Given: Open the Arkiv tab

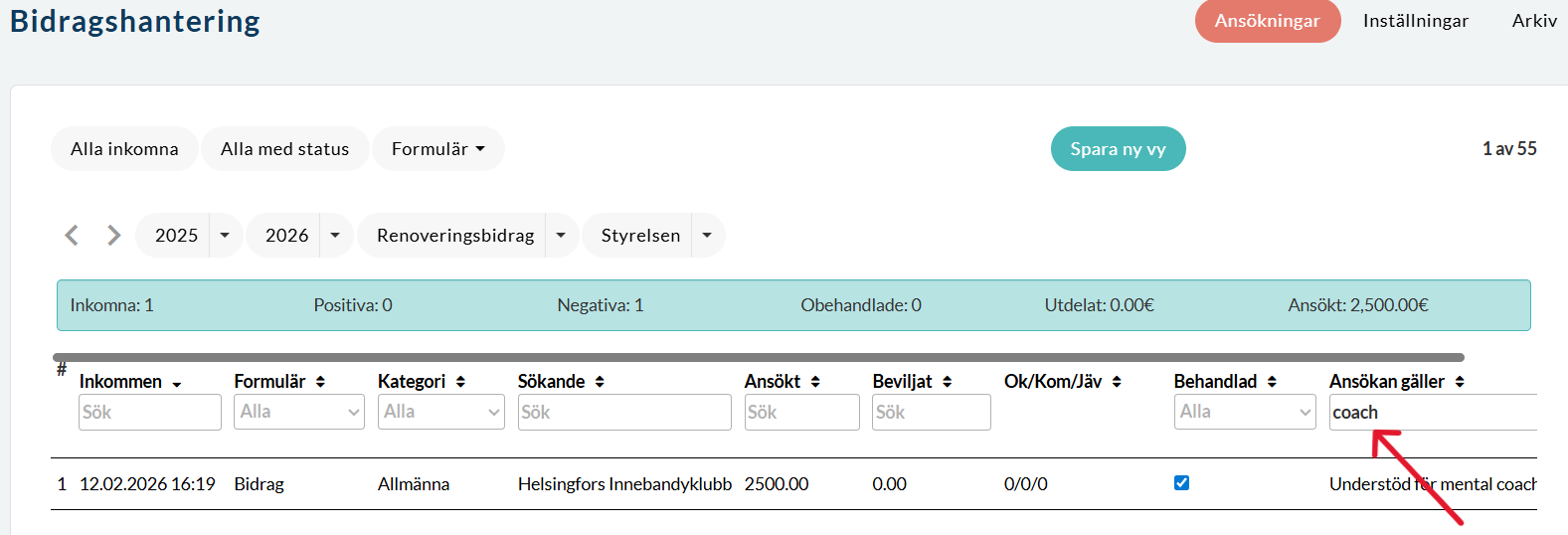Looking at the screenshot, I should (x=1533, y=21).
